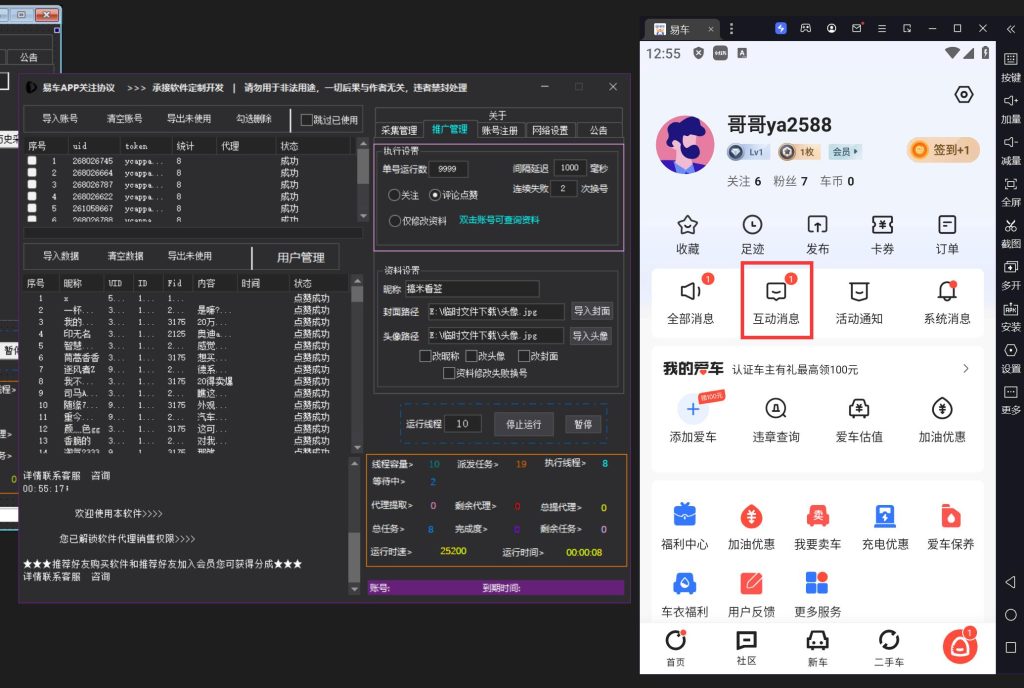1024x688 pixels.
Task: Switch to the 采集管理 tab
Action: click(399, 130)
